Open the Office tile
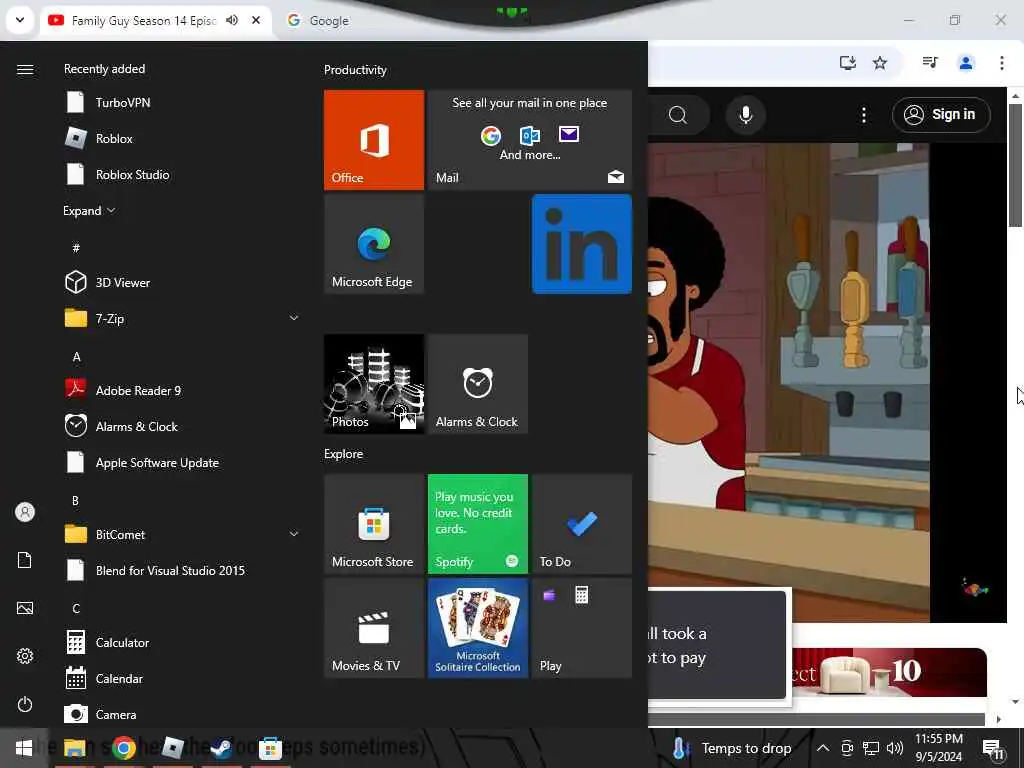 click(374, 140)
